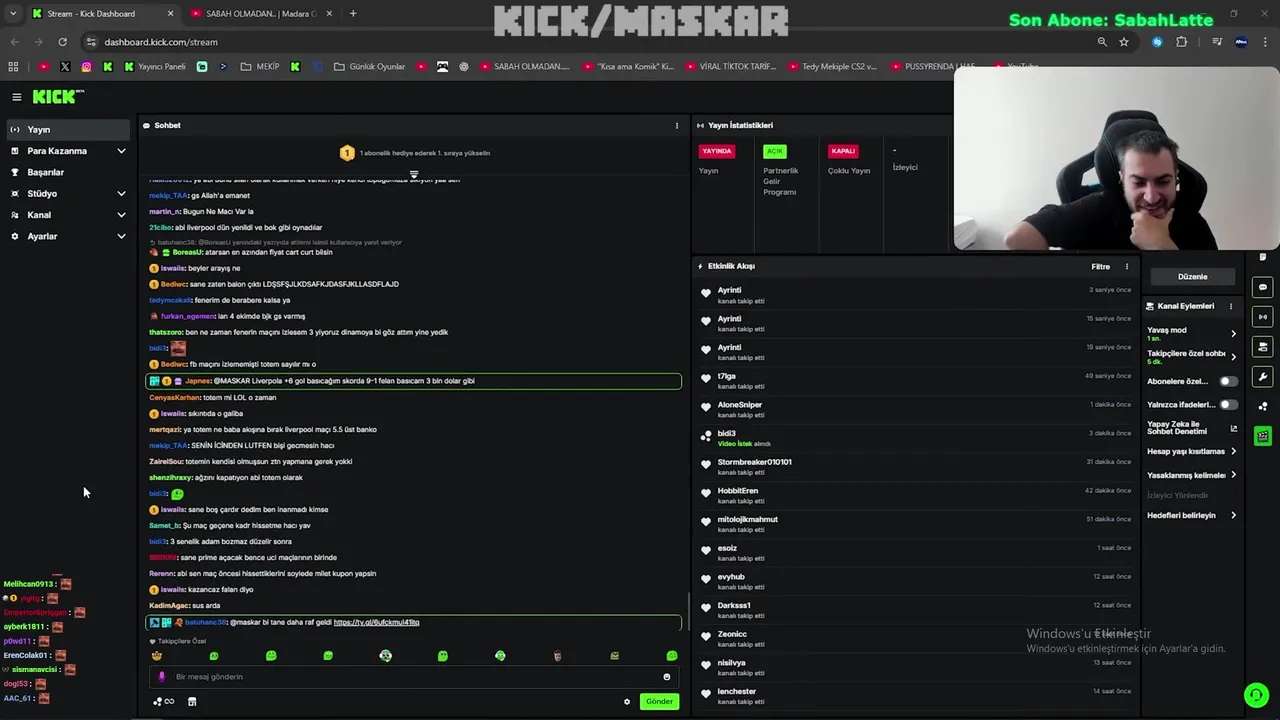Click the purple microphone icon in message box
The image size is (1280, 720).
(x=162, y=677)
